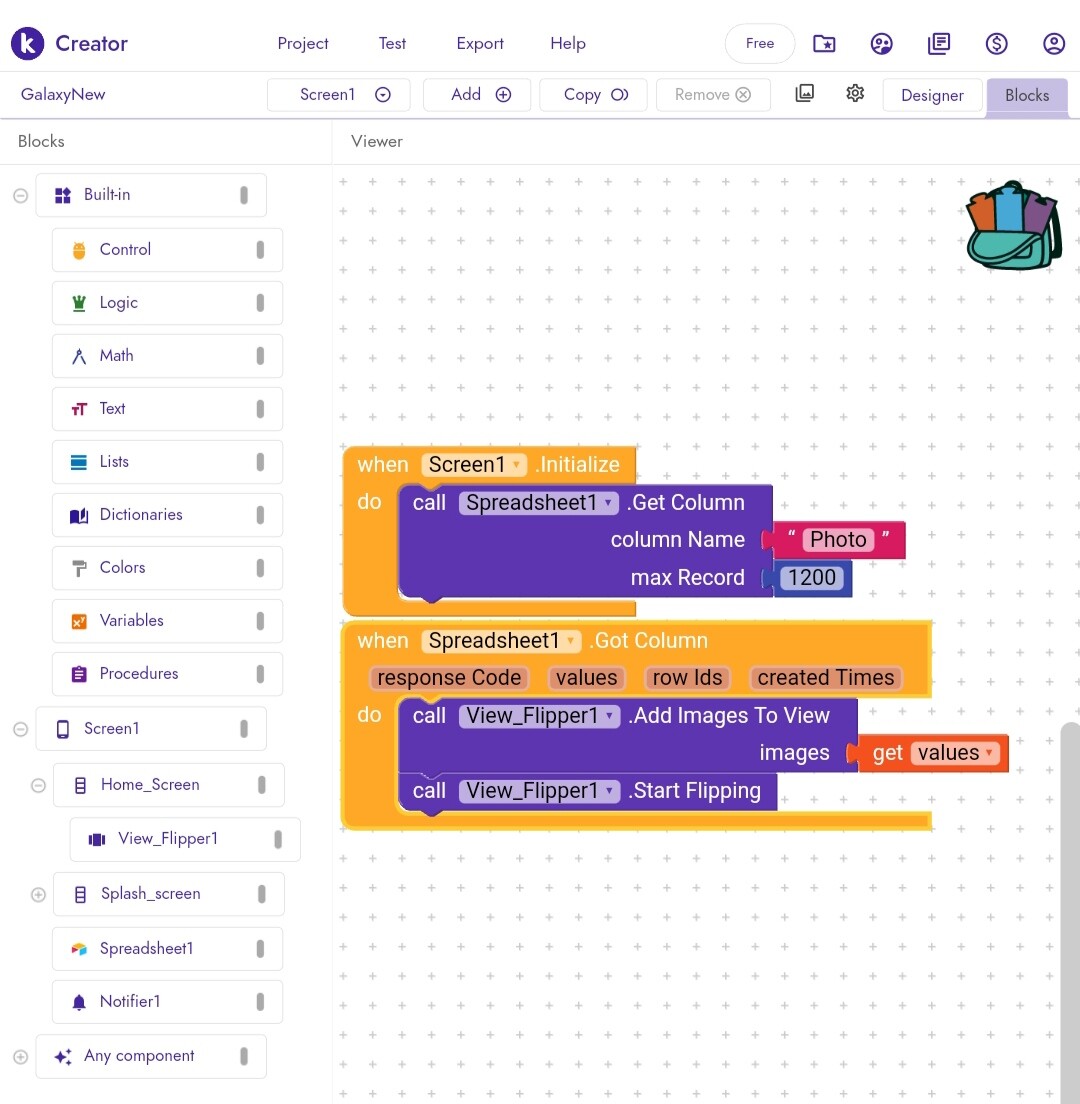Open the Test menu
The image size is (1080, 1104).
(392, 44)
